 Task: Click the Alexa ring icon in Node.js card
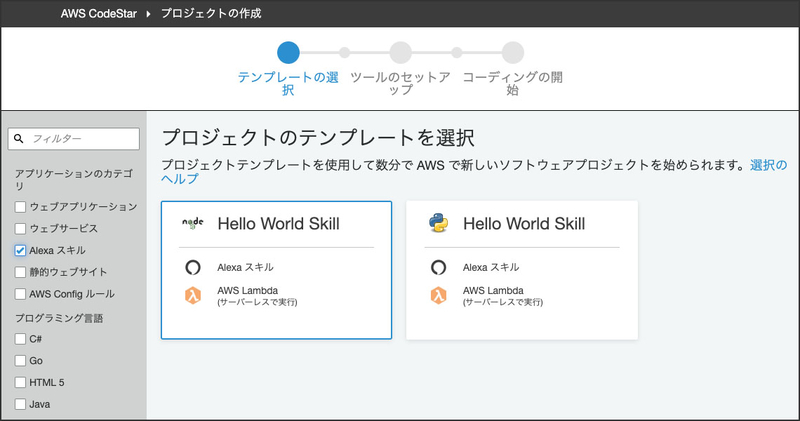(x=193, y=267)
